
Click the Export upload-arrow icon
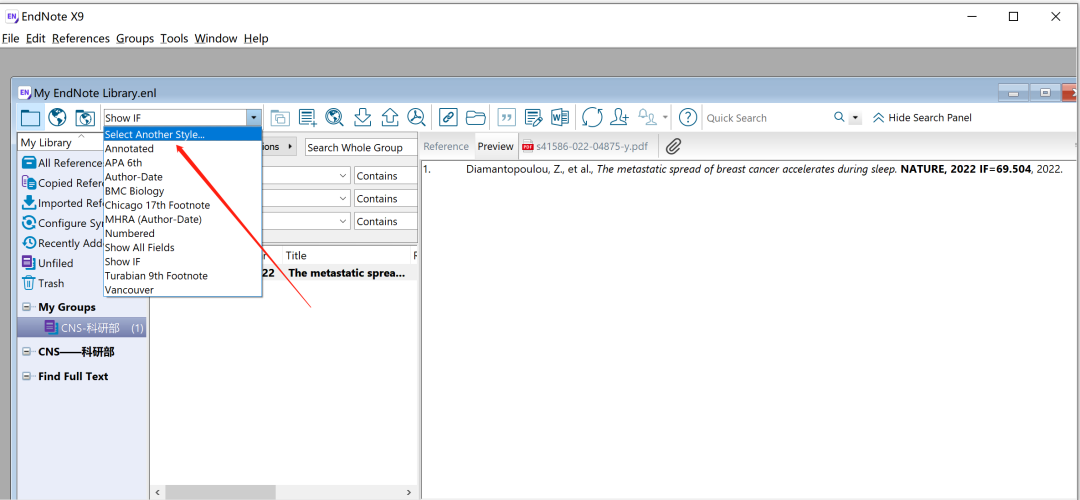pyautogui.click(x=390, y=118)
